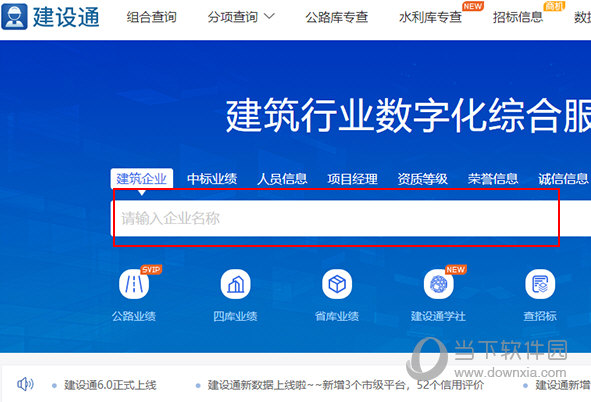Click the 建设通学社 label text

pyautogui.click(x=438, y=316)
